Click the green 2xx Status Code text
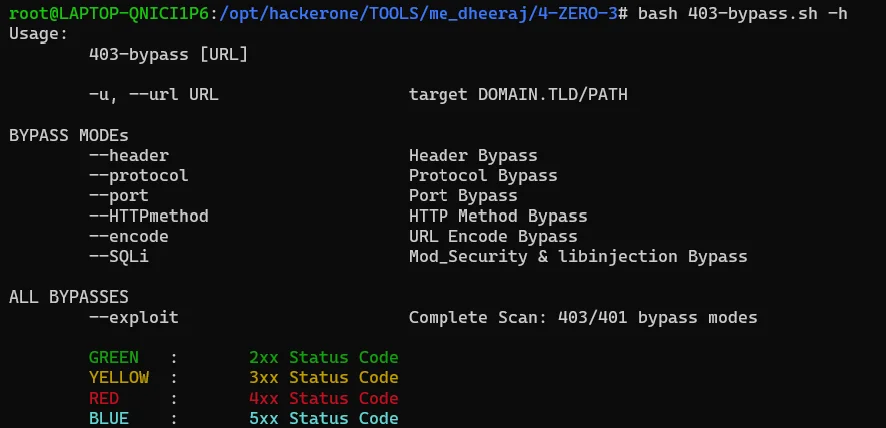 click(324, 358)
